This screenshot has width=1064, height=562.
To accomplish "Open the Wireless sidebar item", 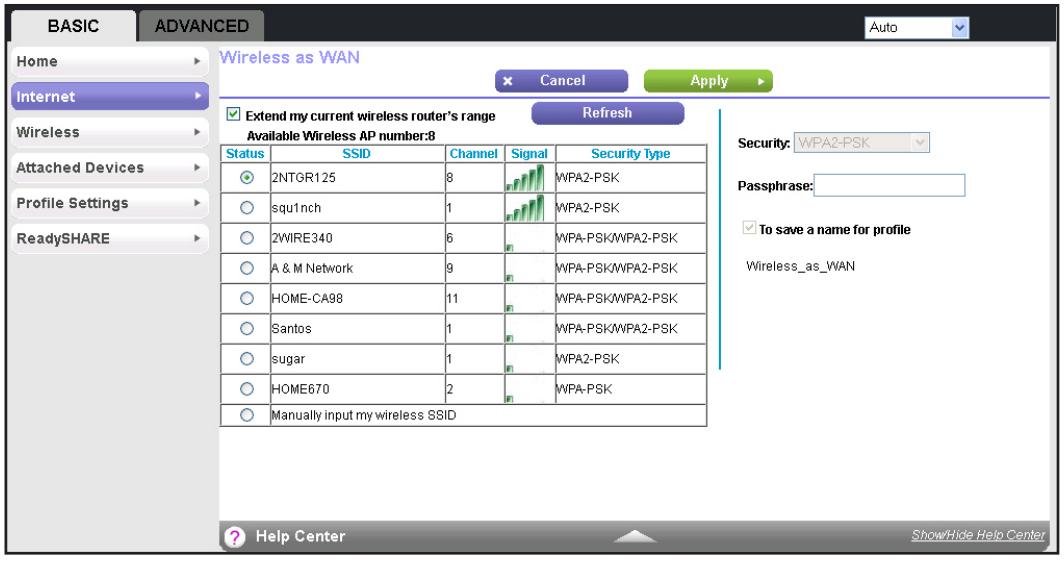I will (x=110, y=132).
